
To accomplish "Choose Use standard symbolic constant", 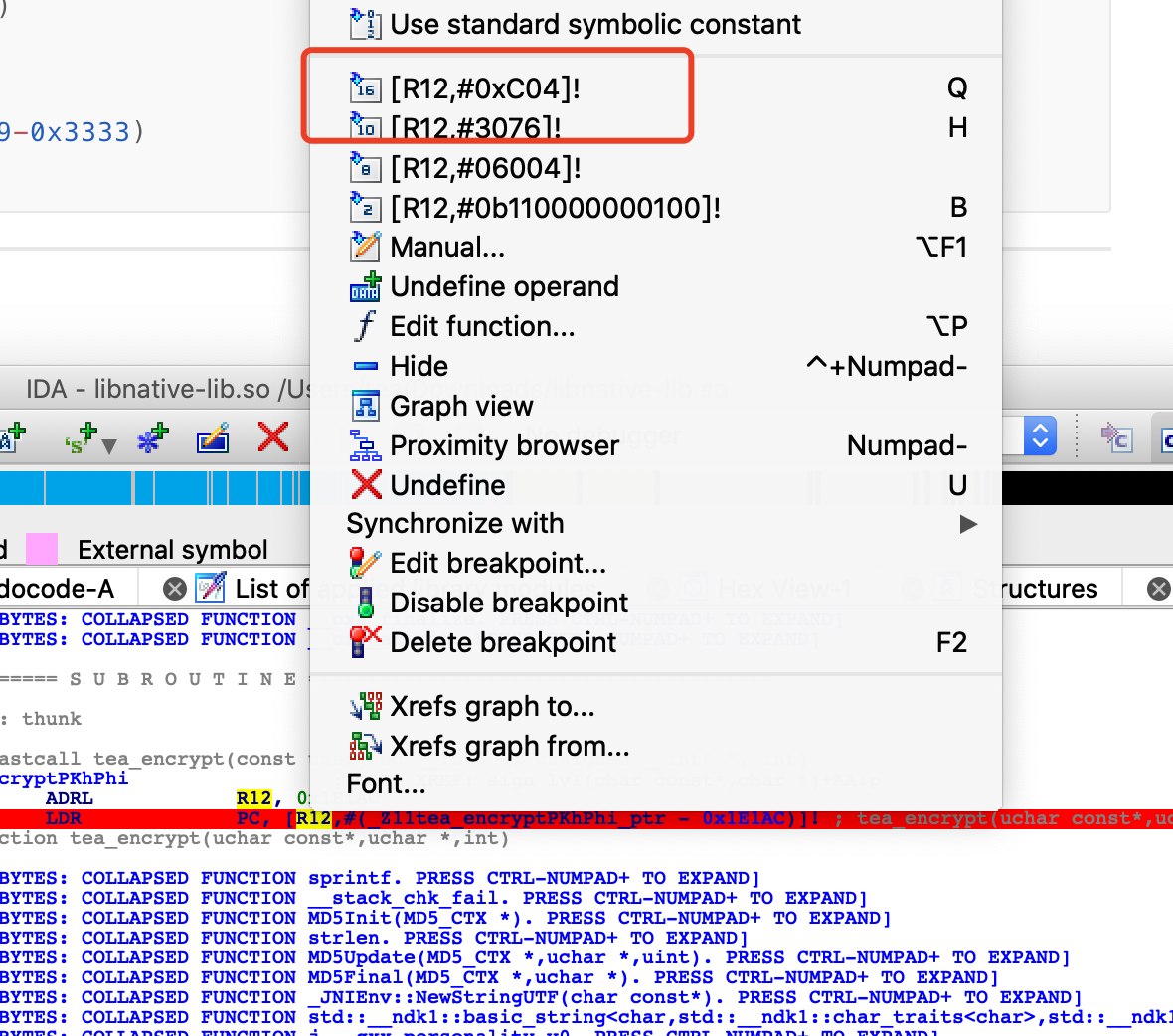I will tap(655, 24).
